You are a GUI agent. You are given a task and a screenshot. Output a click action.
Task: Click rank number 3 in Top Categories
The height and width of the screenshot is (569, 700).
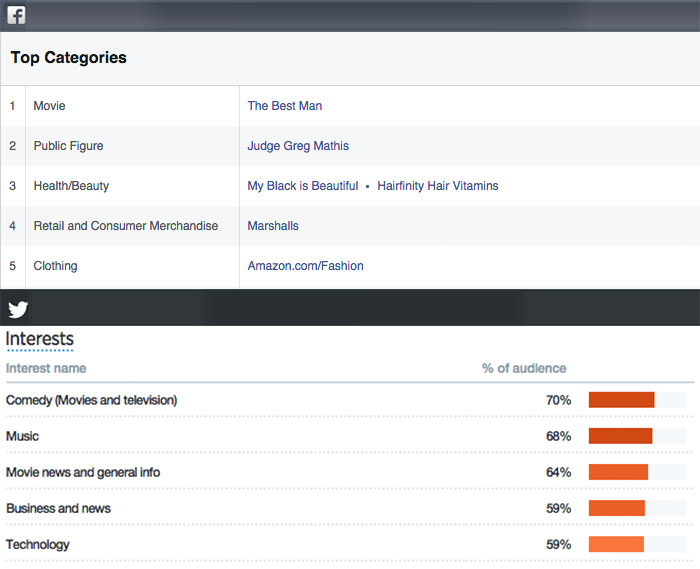[x=12, y=186]
